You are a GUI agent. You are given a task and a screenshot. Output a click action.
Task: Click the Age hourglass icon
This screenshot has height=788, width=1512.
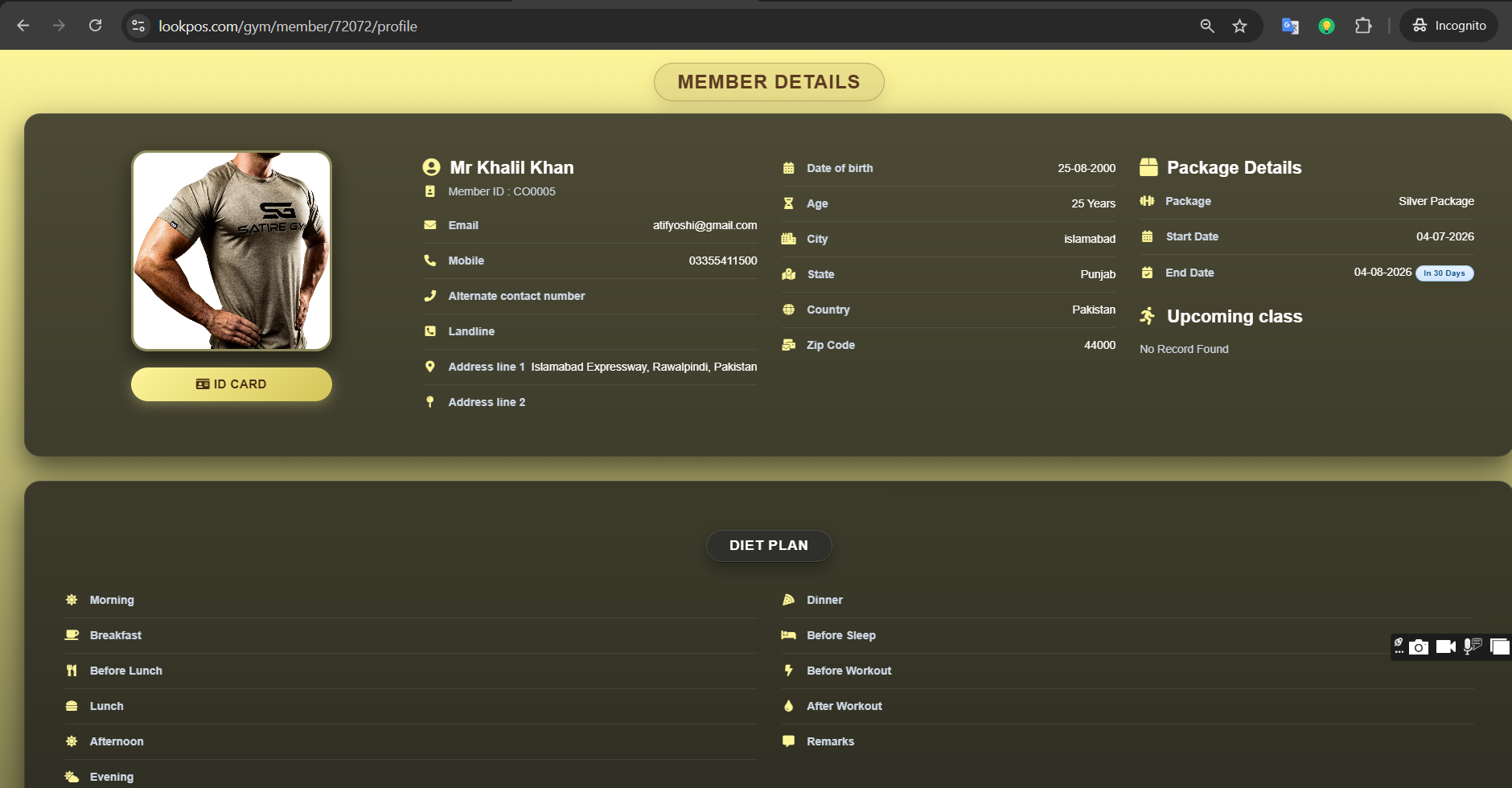[x=789, y=203]
